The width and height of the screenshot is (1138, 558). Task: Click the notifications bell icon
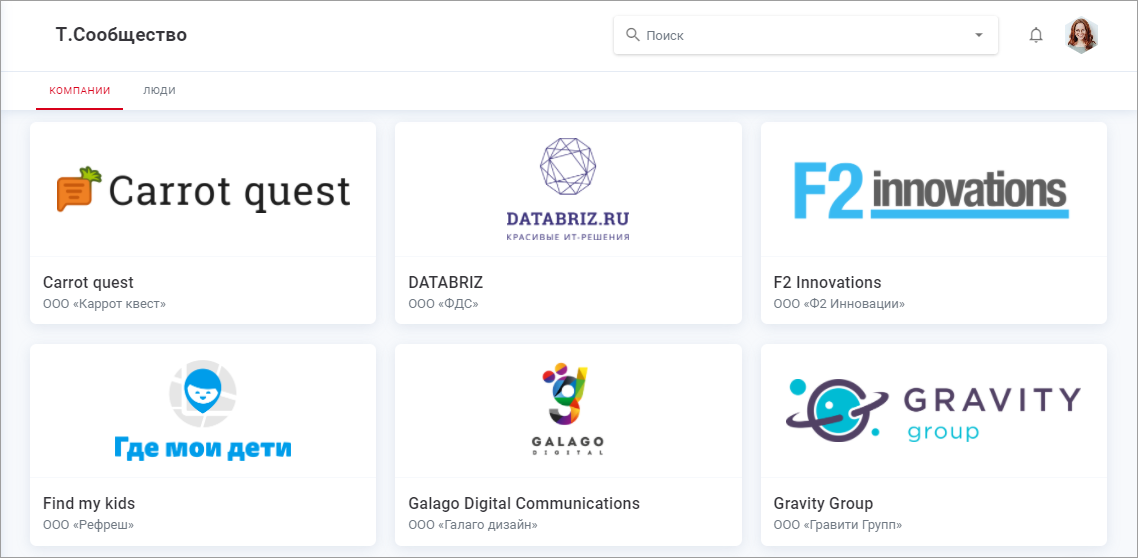tap(1036, 35)
